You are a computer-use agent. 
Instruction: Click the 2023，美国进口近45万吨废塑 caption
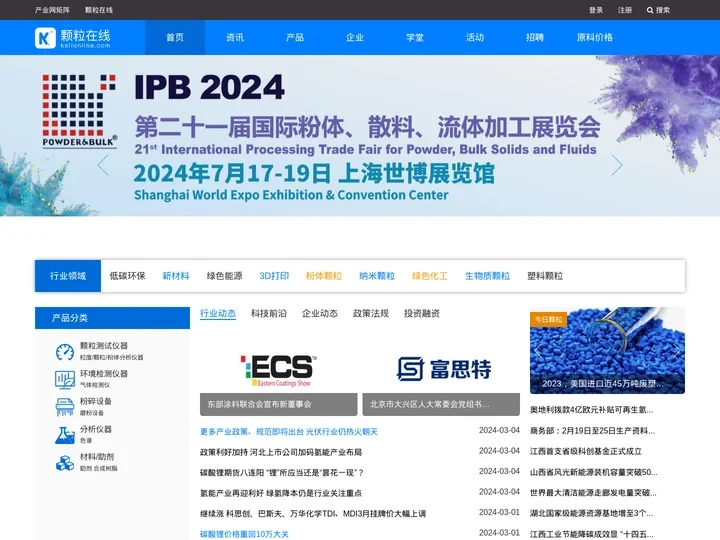(x=603, y=383)
